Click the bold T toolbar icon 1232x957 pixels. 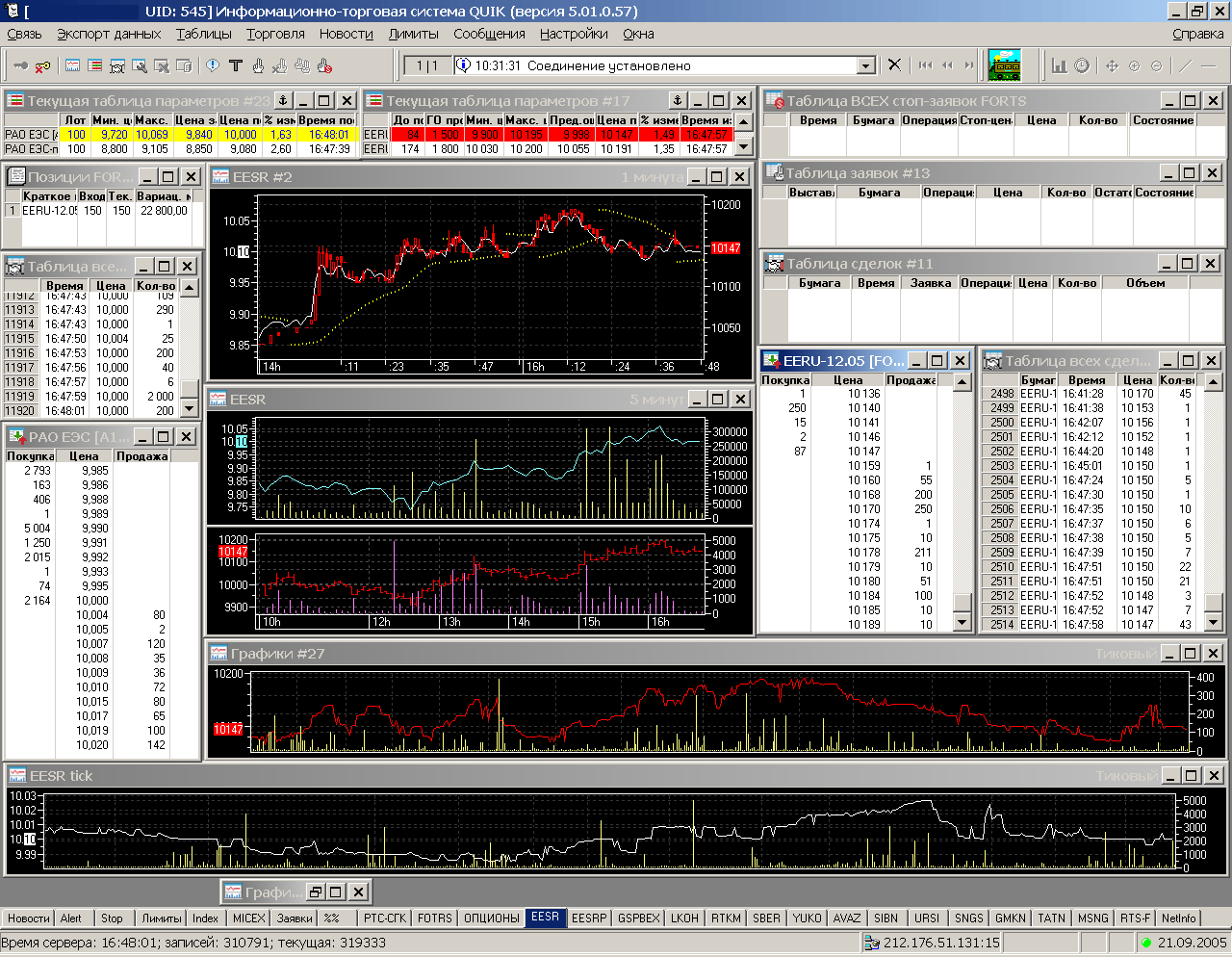pyautogui.click(x=236, y=65)
